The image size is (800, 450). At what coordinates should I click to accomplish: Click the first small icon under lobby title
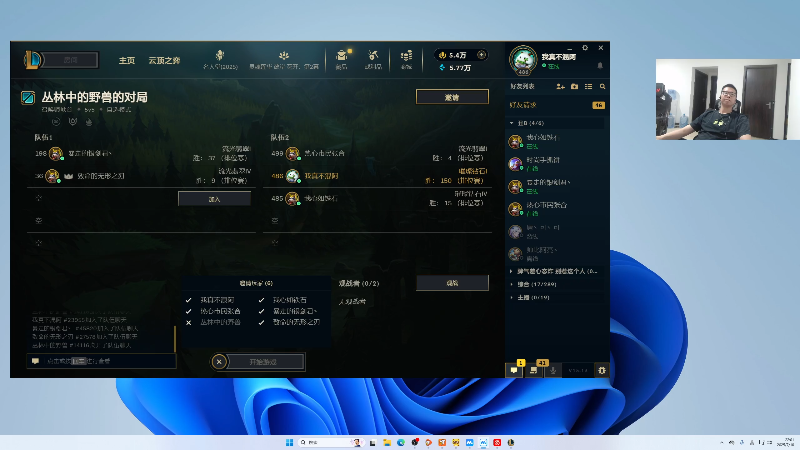tap(56, 121)
